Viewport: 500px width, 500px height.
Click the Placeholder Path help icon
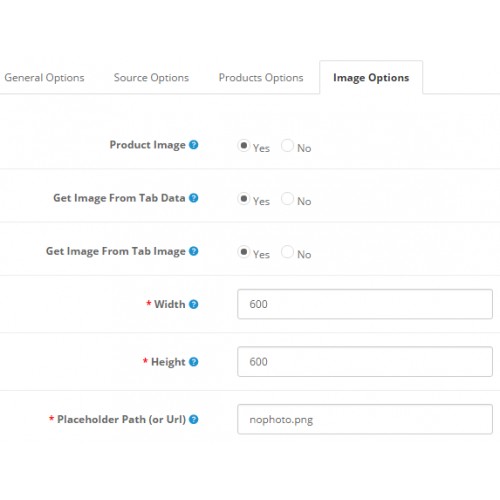tap(193, 419)
